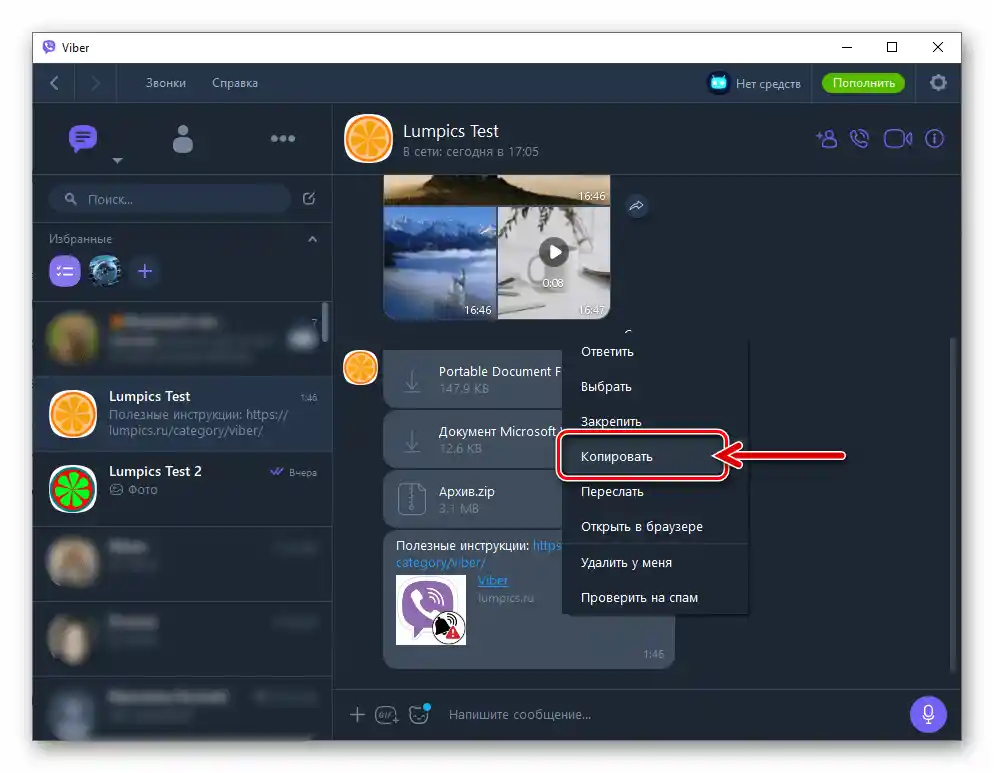The height and width of the screenshot is (773, 994).
Task: Switch to the Contacts view in sidebar
Action: point(183,139)
